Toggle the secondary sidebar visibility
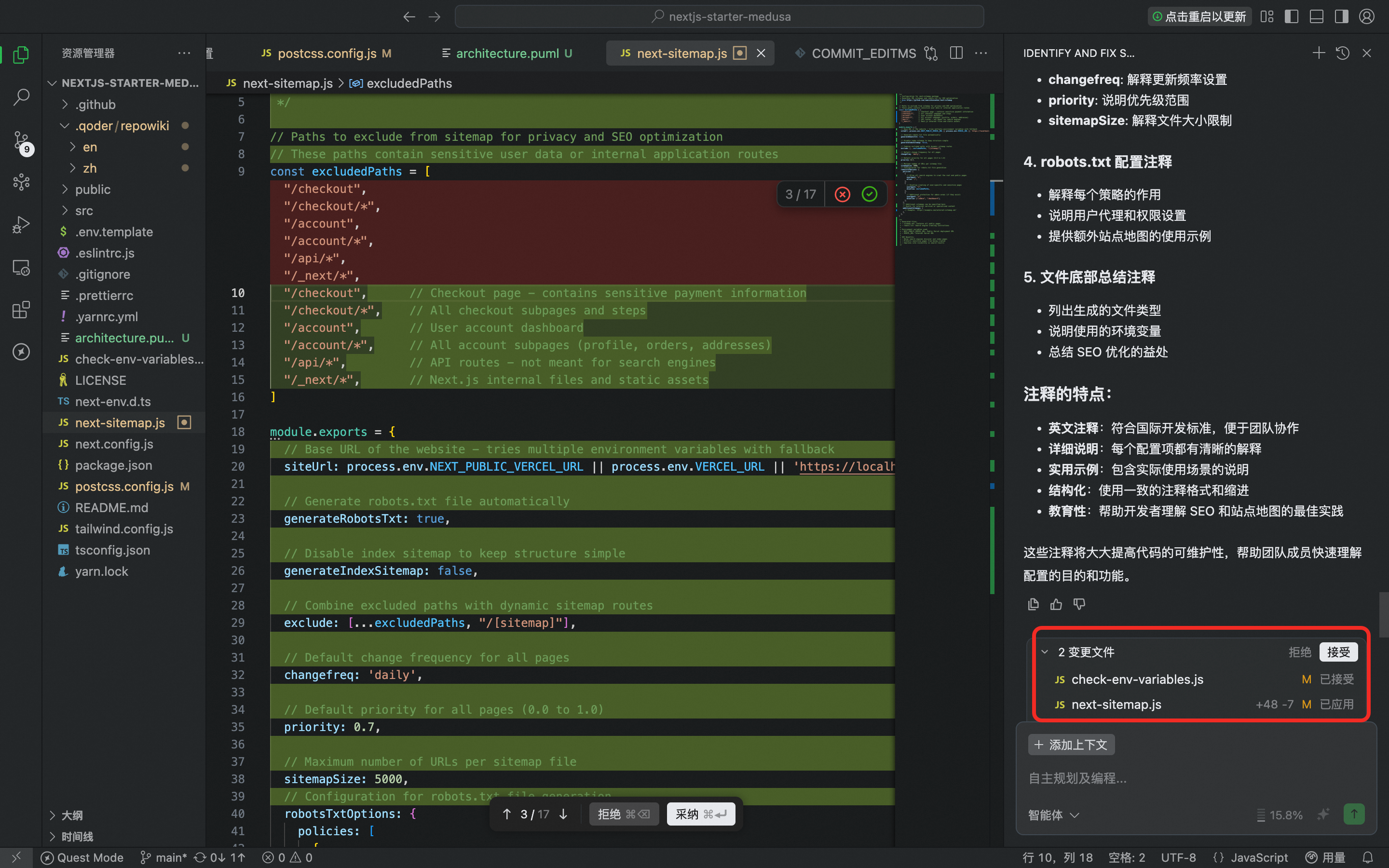 point(1341,17)
